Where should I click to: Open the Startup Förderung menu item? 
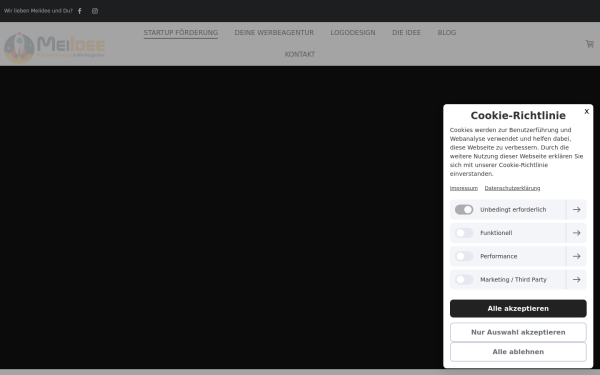pos(181,33)
